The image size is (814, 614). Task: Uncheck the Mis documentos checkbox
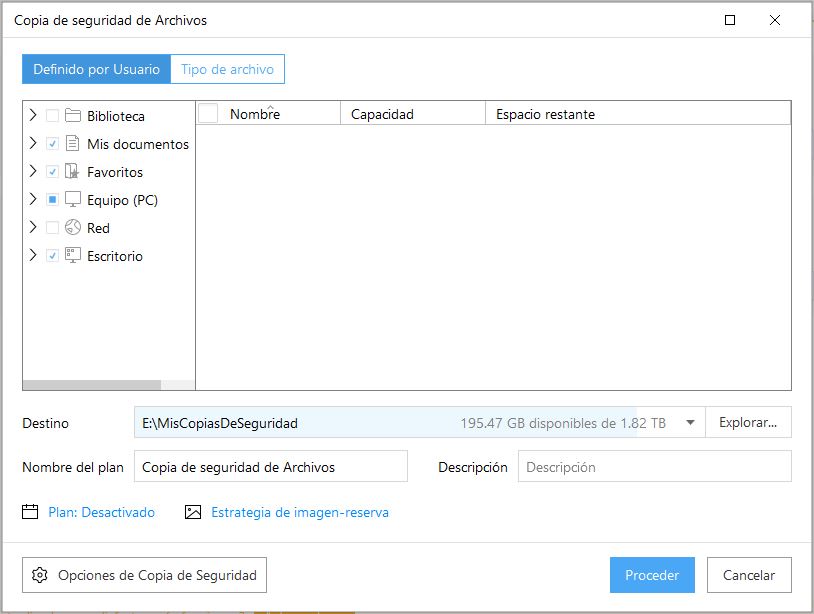(x=52, y=144)
